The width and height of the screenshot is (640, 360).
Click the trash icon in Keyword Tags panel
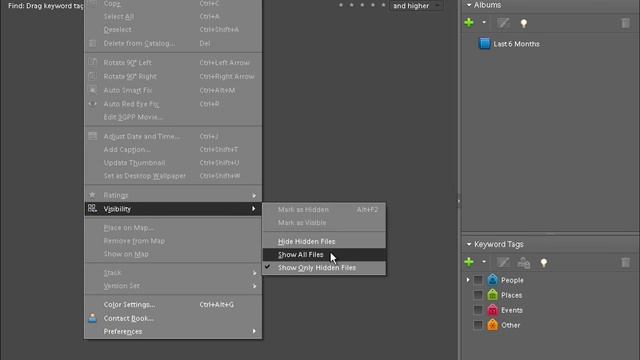click(x=625, y=262)
